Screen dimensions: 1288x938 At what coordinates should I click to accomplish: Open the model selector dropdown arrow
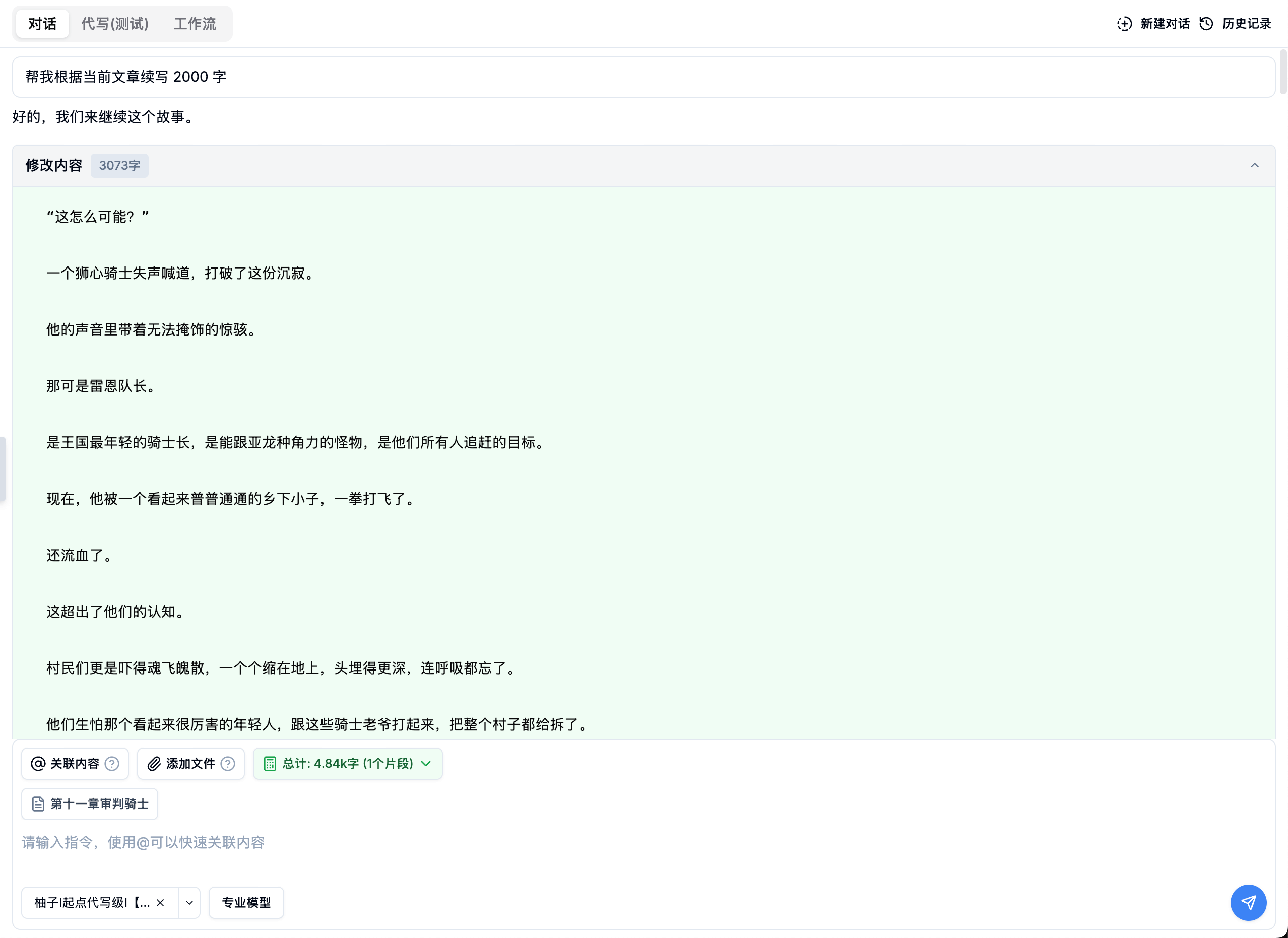189,902
